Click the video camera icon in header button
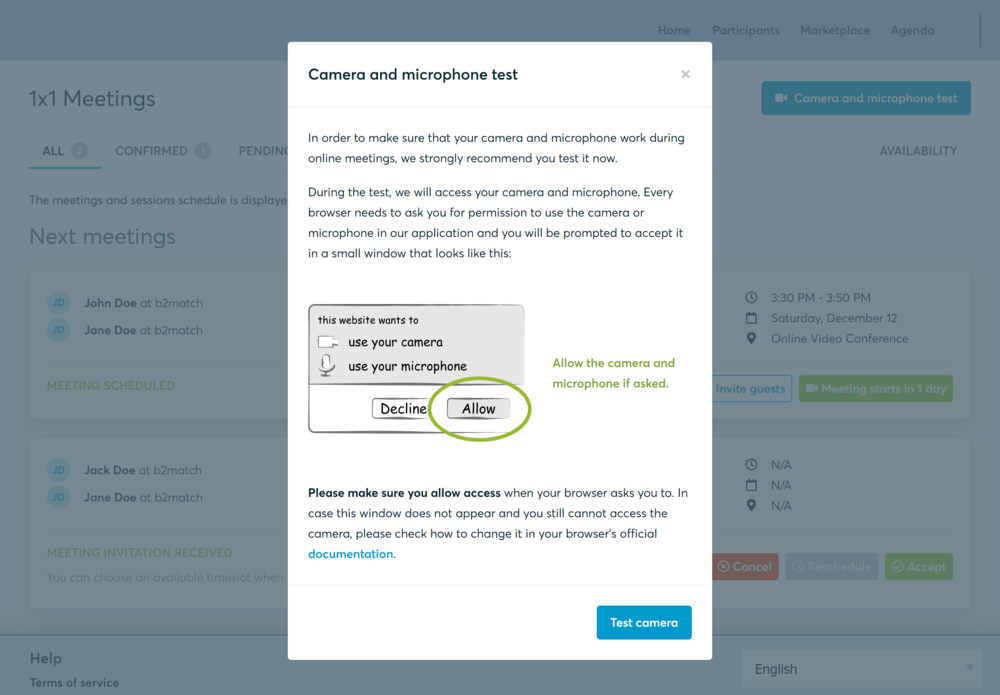This screenshot has height=695, width=1000. pyautogui.click(x=781, y=98)
